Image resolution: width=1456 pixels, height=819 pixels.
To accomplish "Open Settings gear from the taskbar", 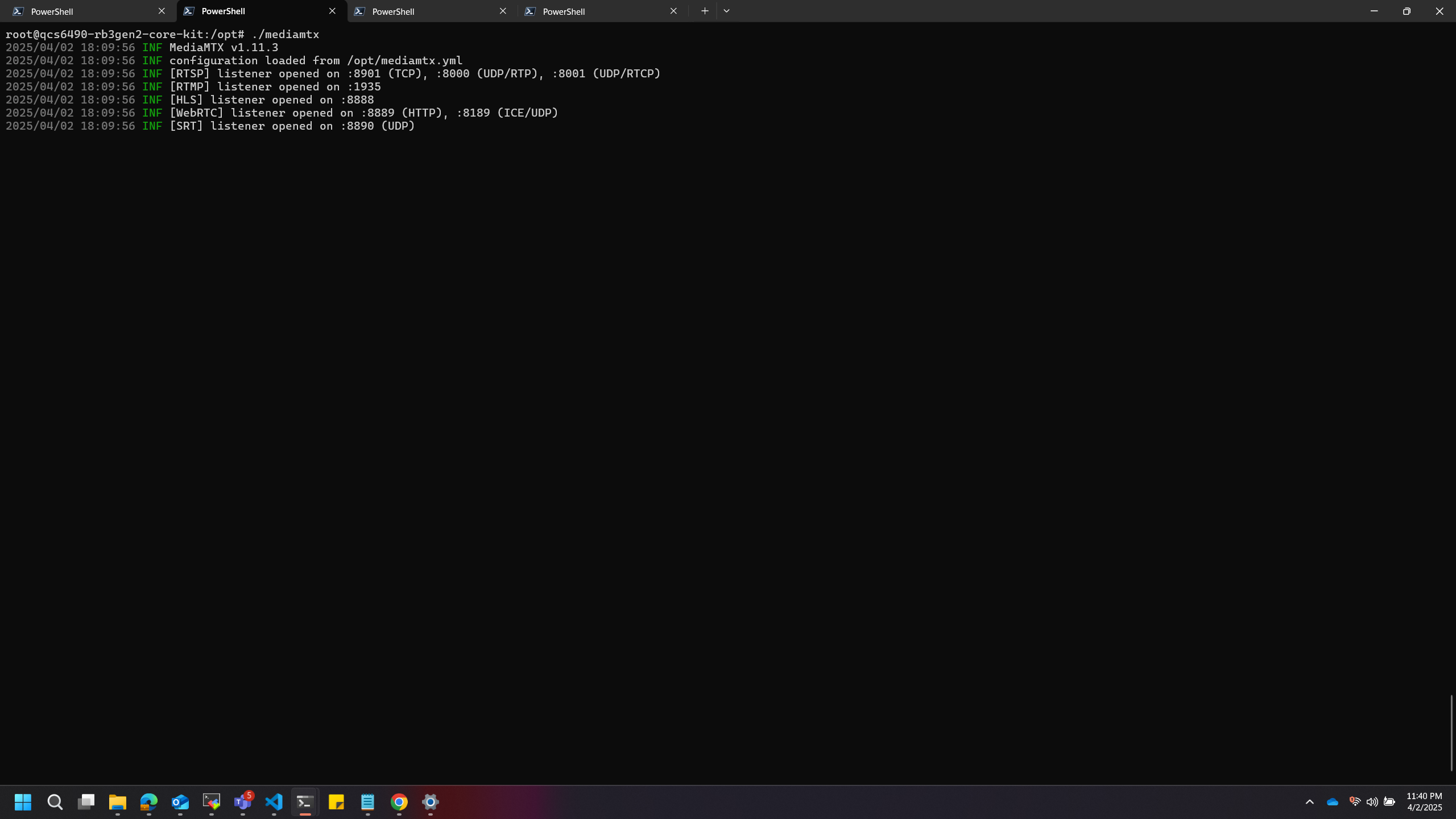I will pyautogui.click(x=430, y=802).
